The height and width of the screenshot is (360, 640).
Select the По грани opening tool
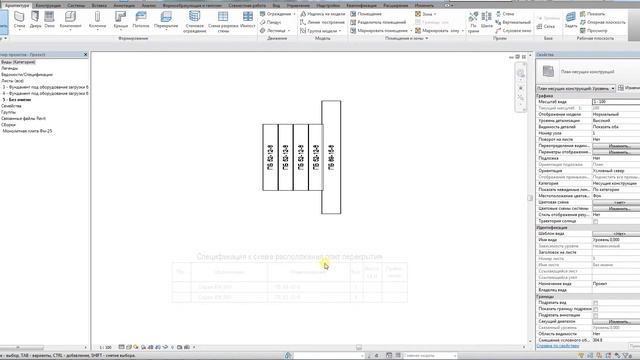(473, 22)
